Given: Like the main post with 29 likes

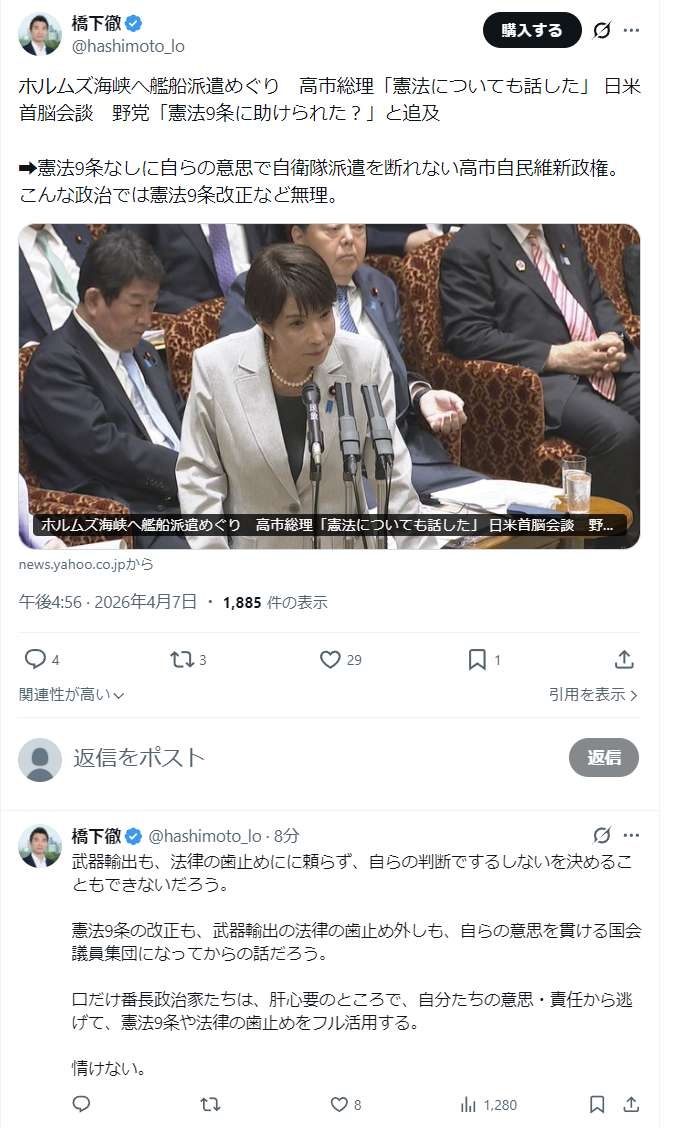Looking at the screenshot, I should coord(330,659).
